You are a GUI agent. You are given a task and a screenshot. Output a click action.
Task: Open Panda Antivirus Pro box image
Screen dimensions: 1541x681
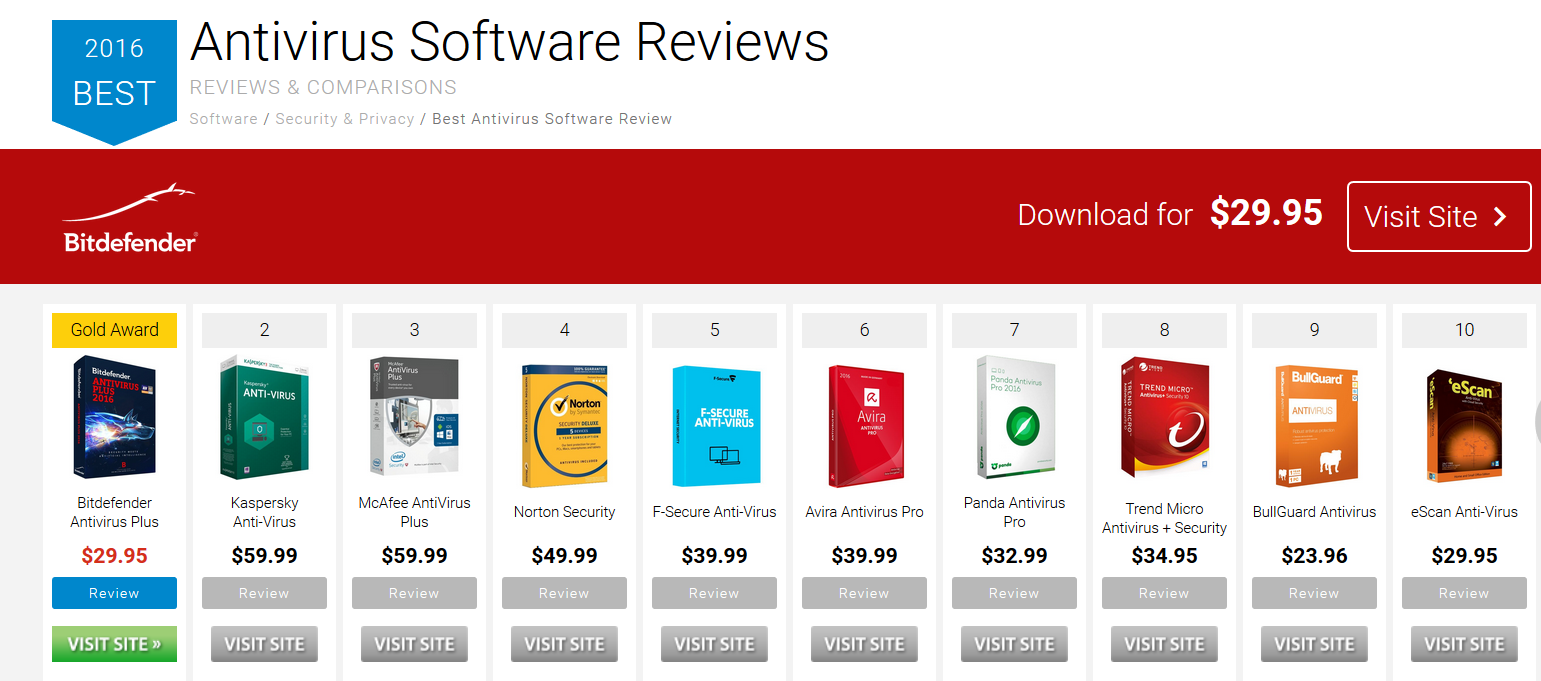click(x=1015, y=417)
